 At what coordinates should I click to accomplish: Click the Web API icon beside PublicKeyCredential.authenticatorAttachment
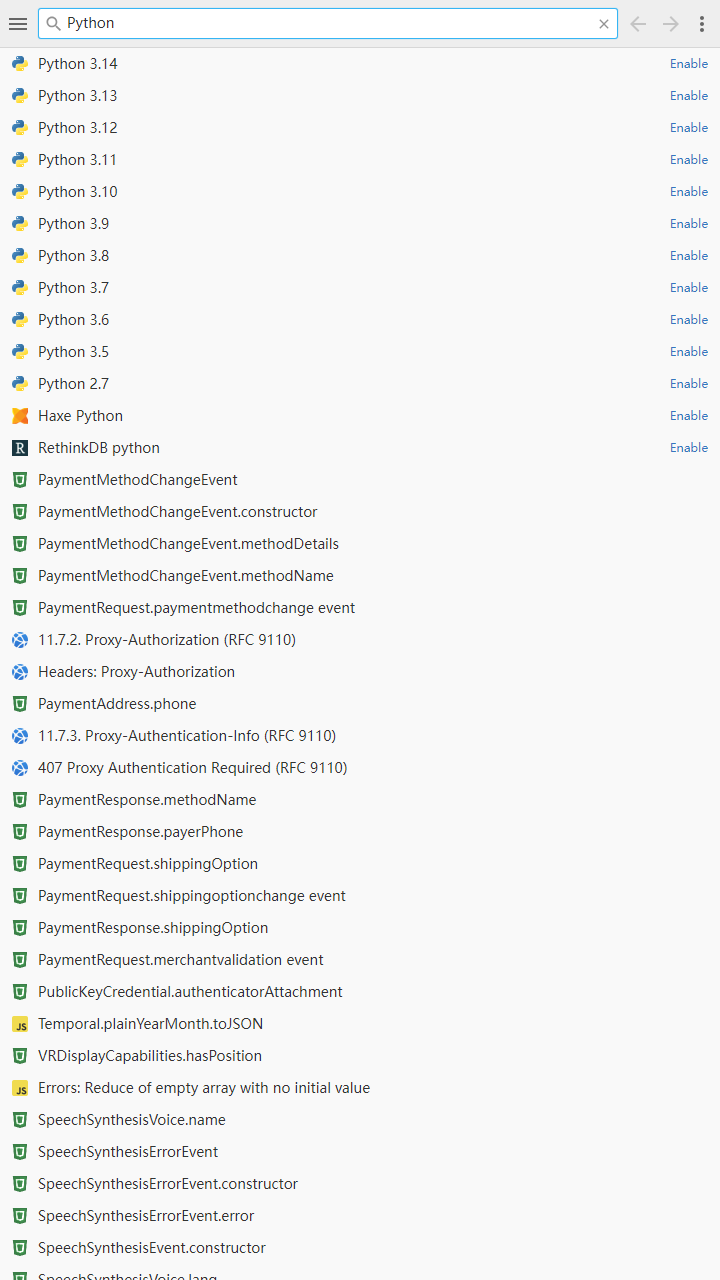coord(20,992)
